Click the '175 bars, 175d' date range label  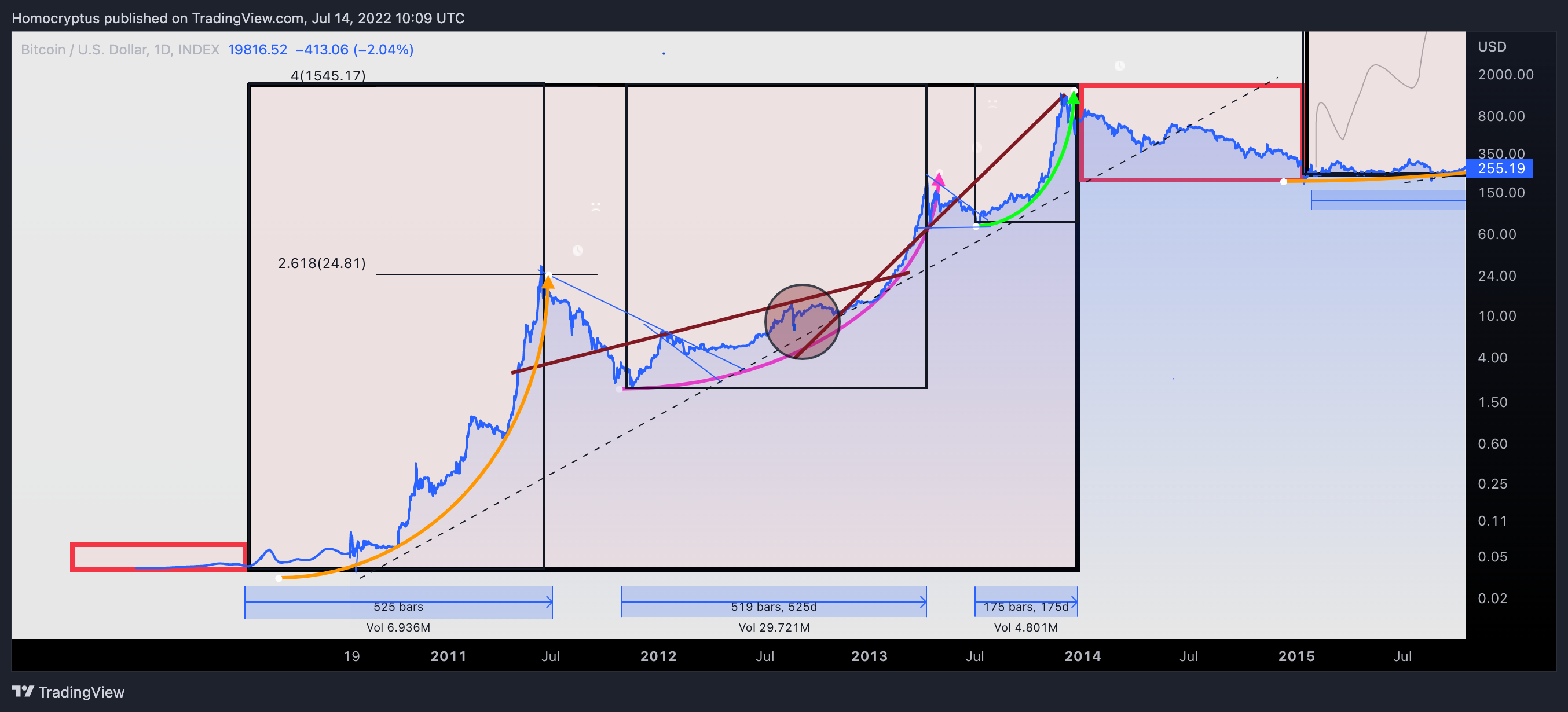(1025, 607)
